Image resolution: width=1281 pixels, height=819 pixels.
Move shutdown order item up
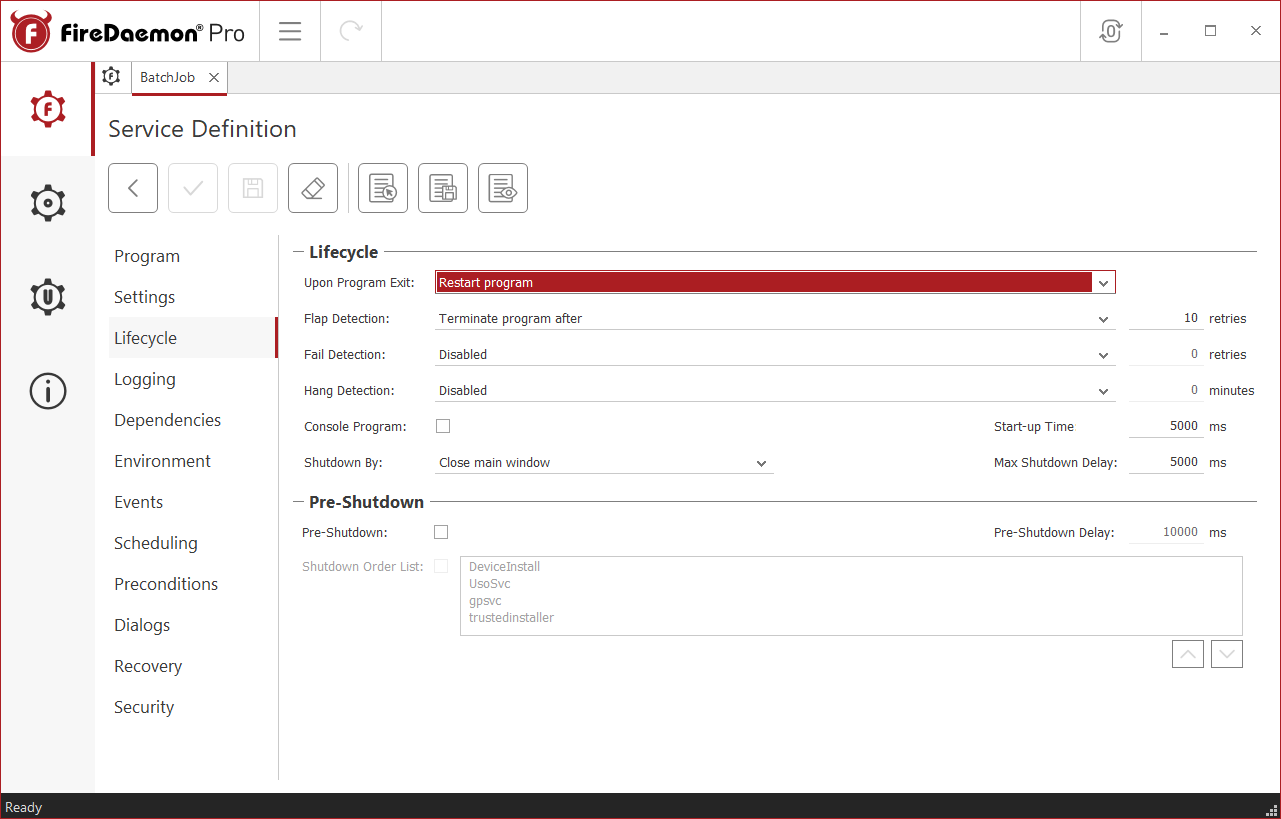click(x=1188, y=655)
